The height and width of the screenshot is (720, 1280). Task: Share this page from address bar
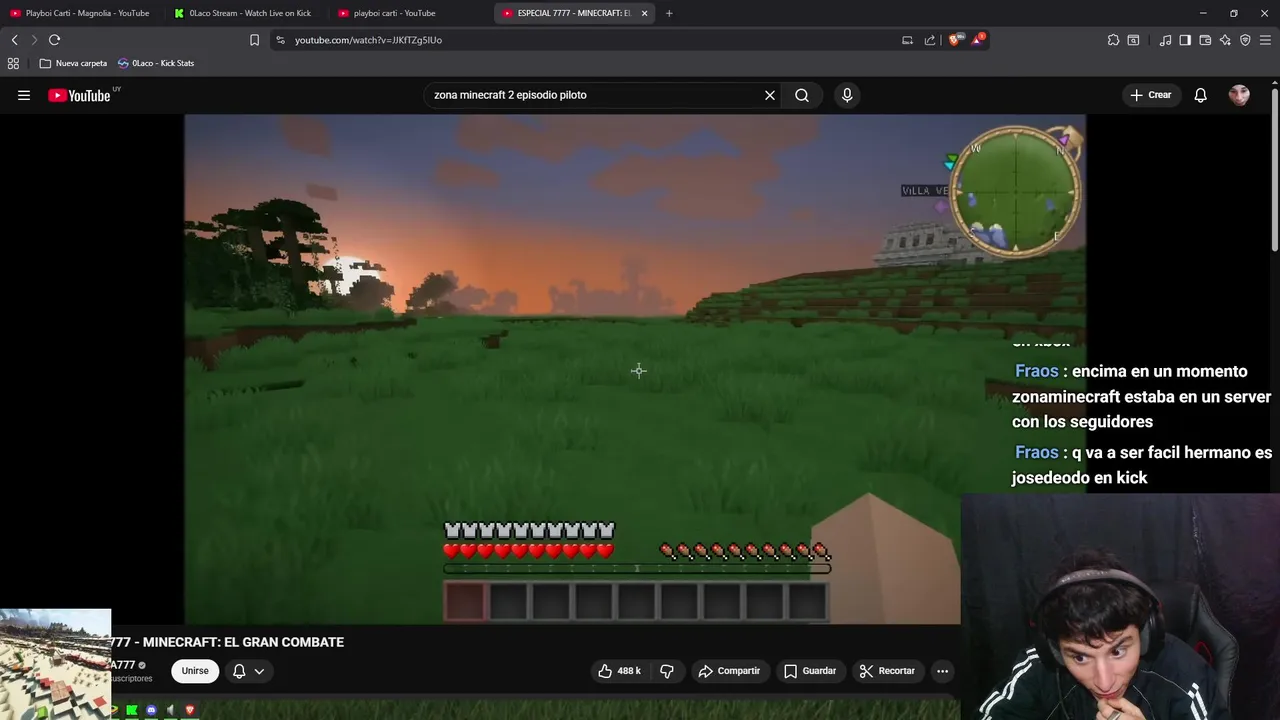(x=930, y=40)
